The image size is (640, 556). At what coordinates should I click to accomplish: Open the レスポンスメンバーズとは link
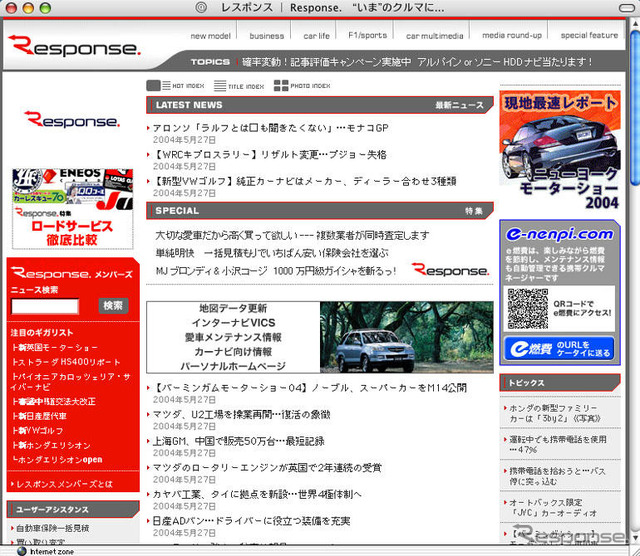[x=64, y=484]
